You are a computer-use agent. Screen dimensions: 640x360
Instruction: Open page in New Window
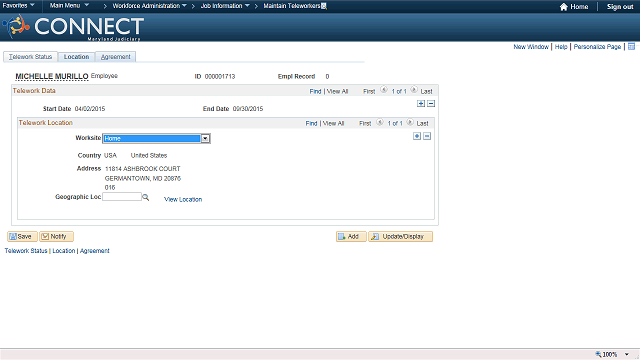click(x=531, y=47)
